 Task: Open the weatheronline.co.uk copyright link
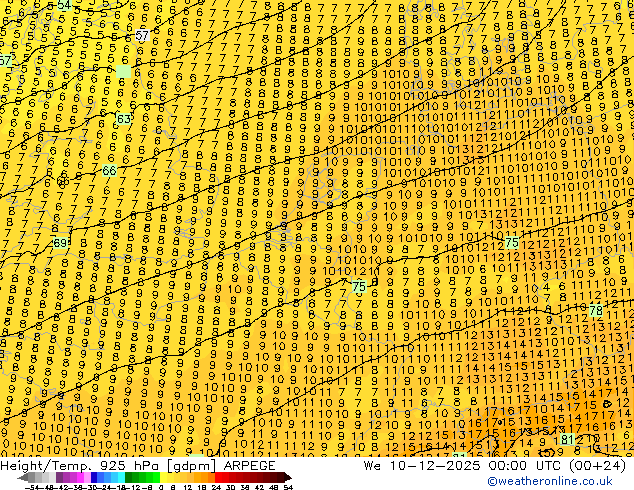[x=550, y=481]
